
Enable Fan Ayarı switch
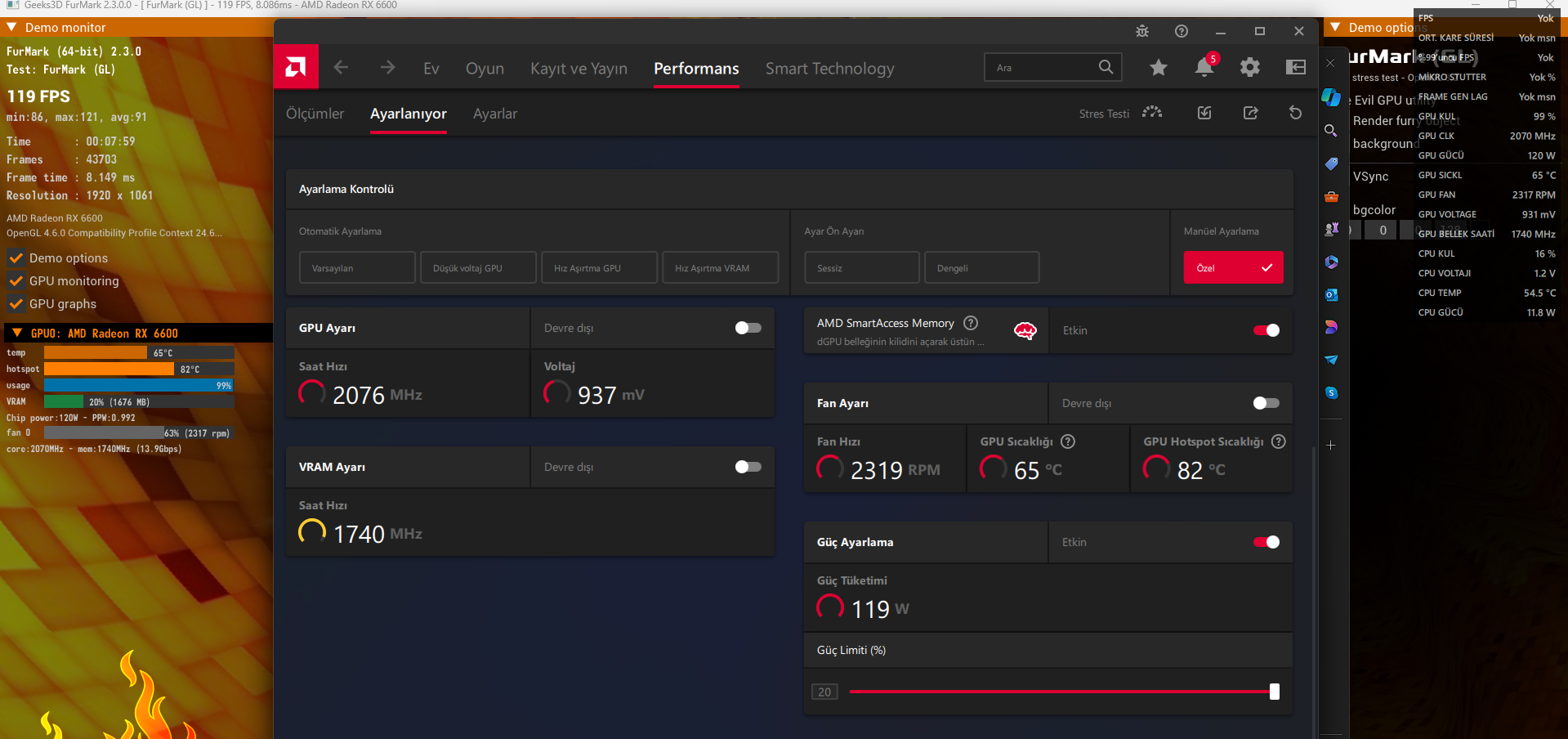pos(1266,403)
